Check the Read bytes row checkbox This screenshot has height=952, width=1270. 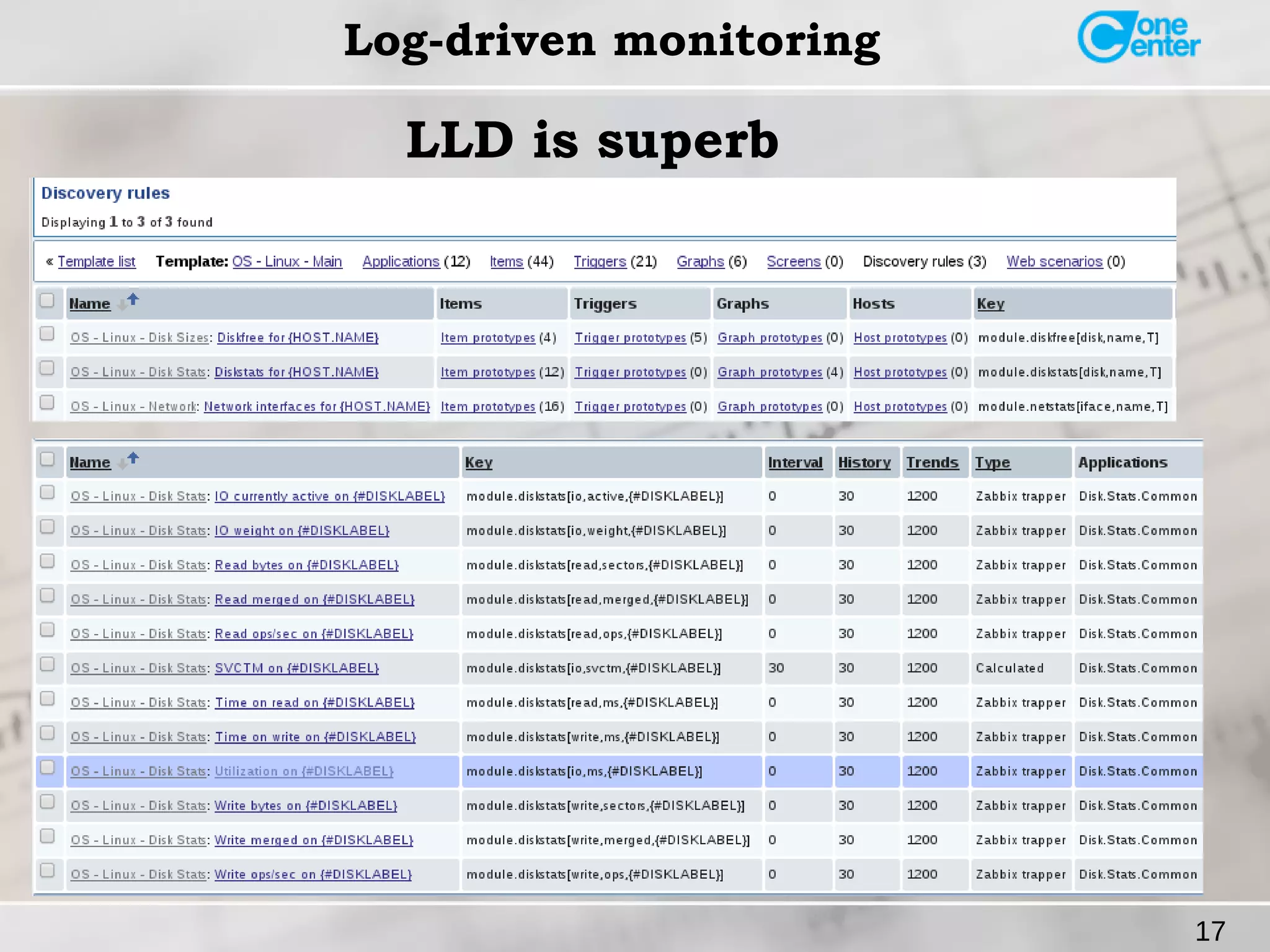click(47, 561)
